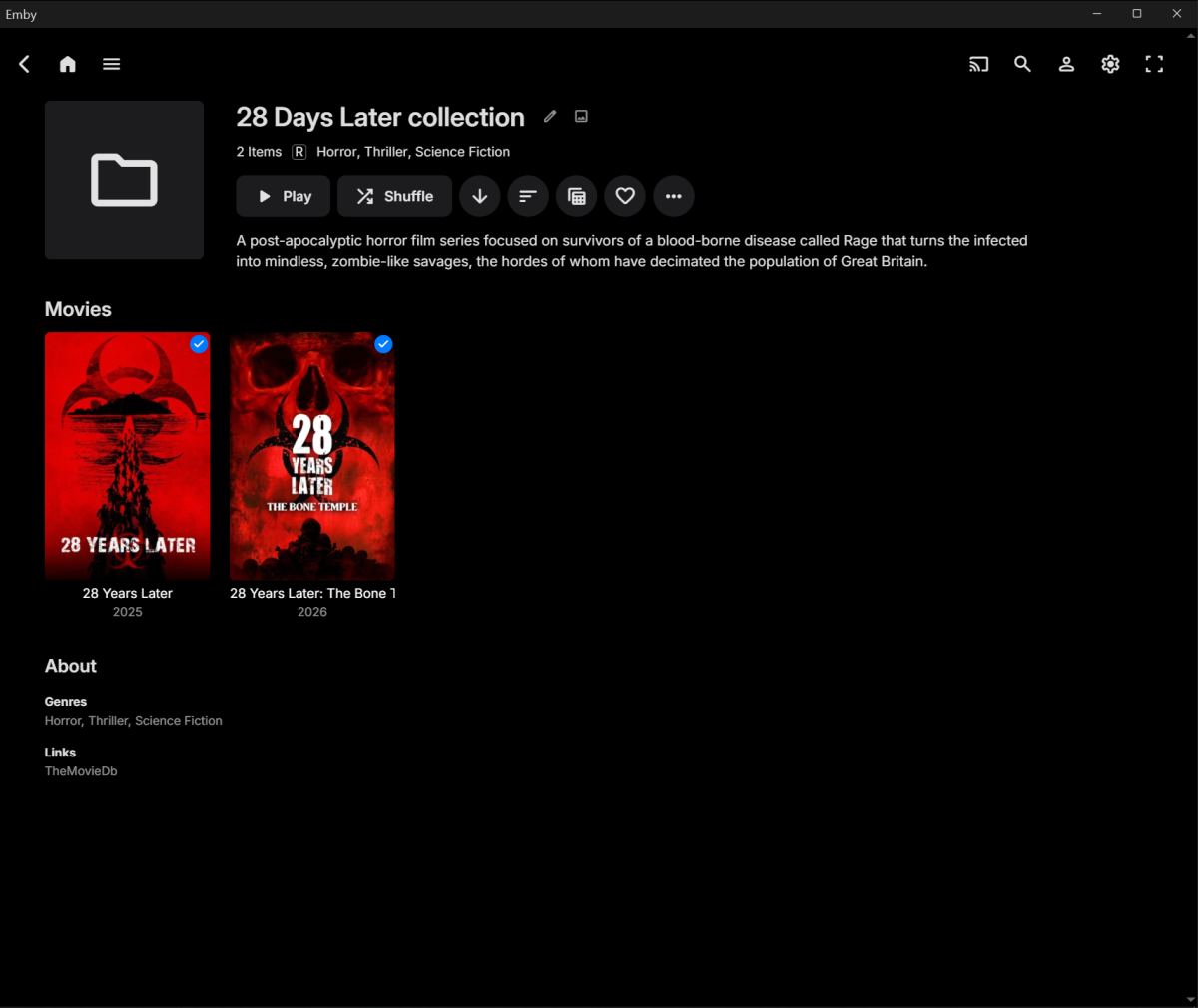This screenshot has width=1198, height=1008.
Task: Open Thriller under About Genres
Action: (108, 721)
